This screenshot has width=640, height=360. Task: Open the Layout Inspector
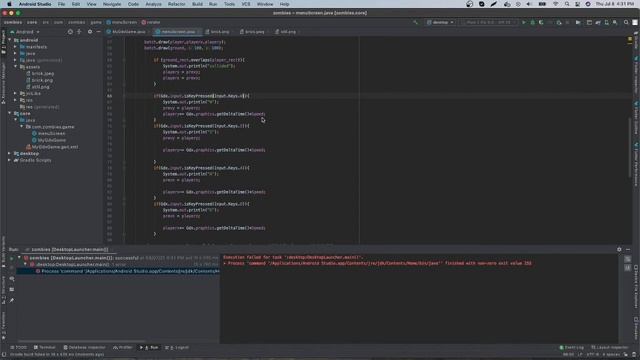tap(609, 347)
